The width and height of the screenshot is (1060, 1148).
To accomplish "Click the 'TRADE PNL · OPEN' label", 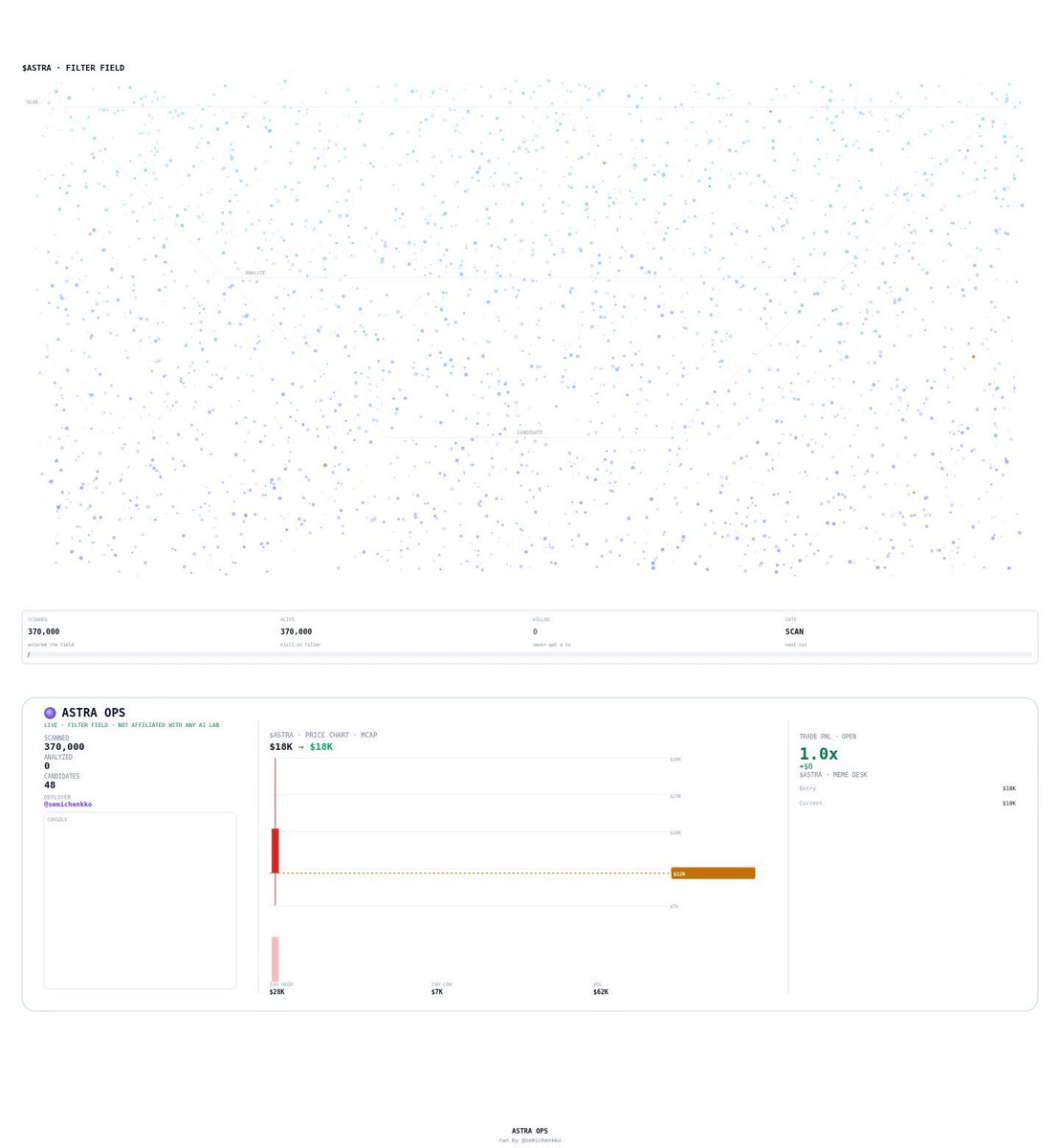I will (828, 737).
